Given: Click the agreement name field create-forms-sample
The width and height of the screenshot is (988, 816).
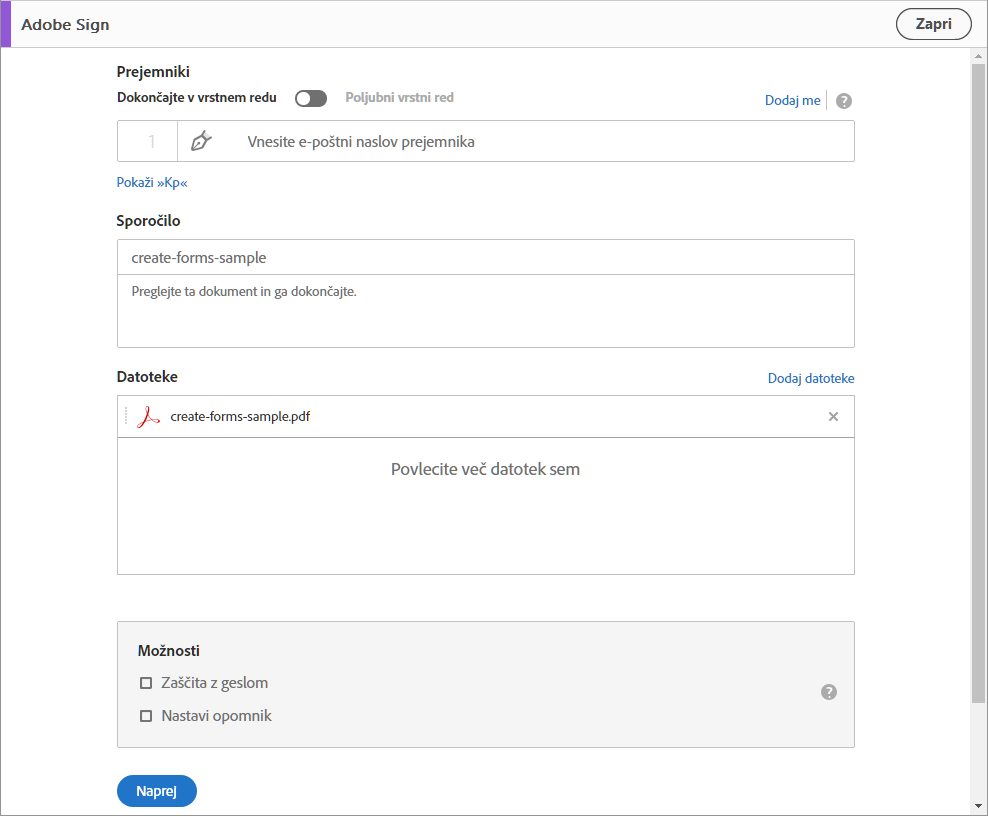Looking at the screenshot, I should [485, 257].
